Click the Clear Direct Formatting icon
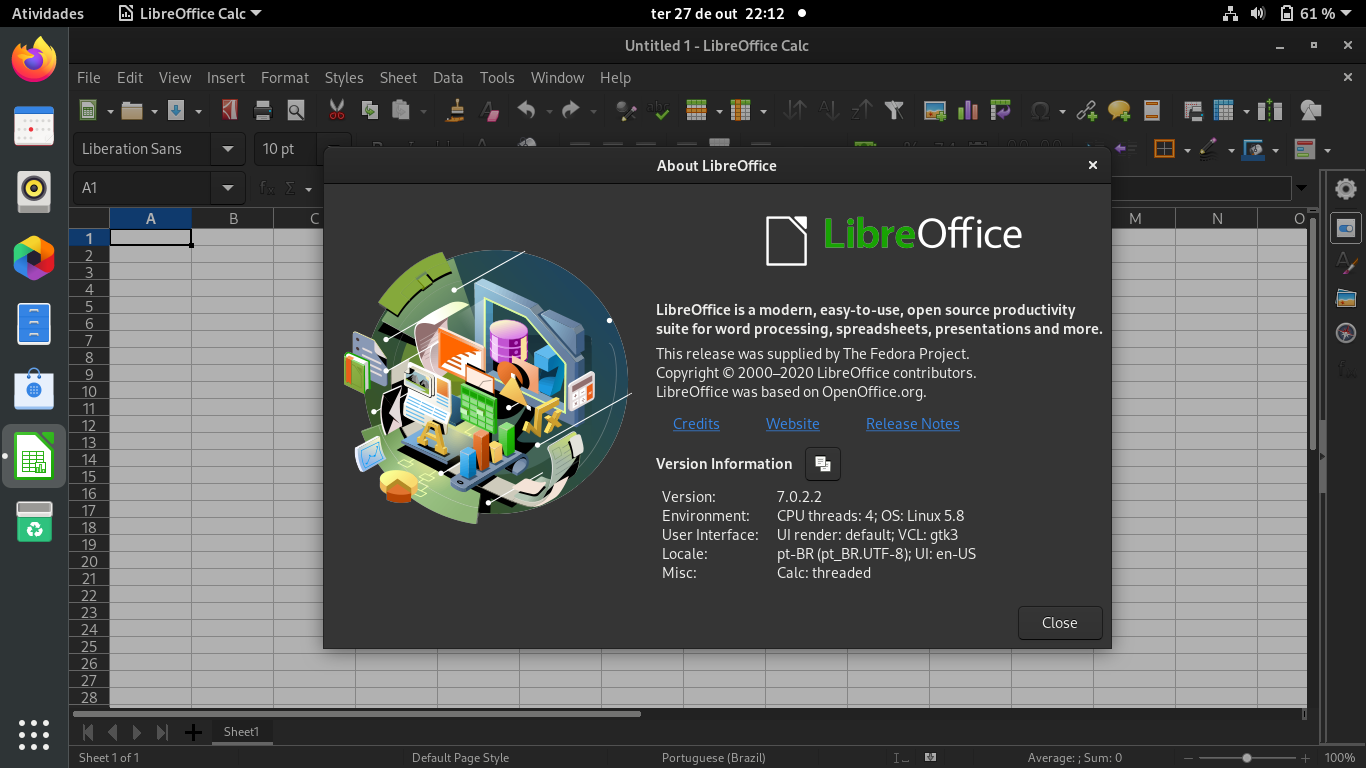This screenshot has width=1366, height=768. (x=489, y=111)
